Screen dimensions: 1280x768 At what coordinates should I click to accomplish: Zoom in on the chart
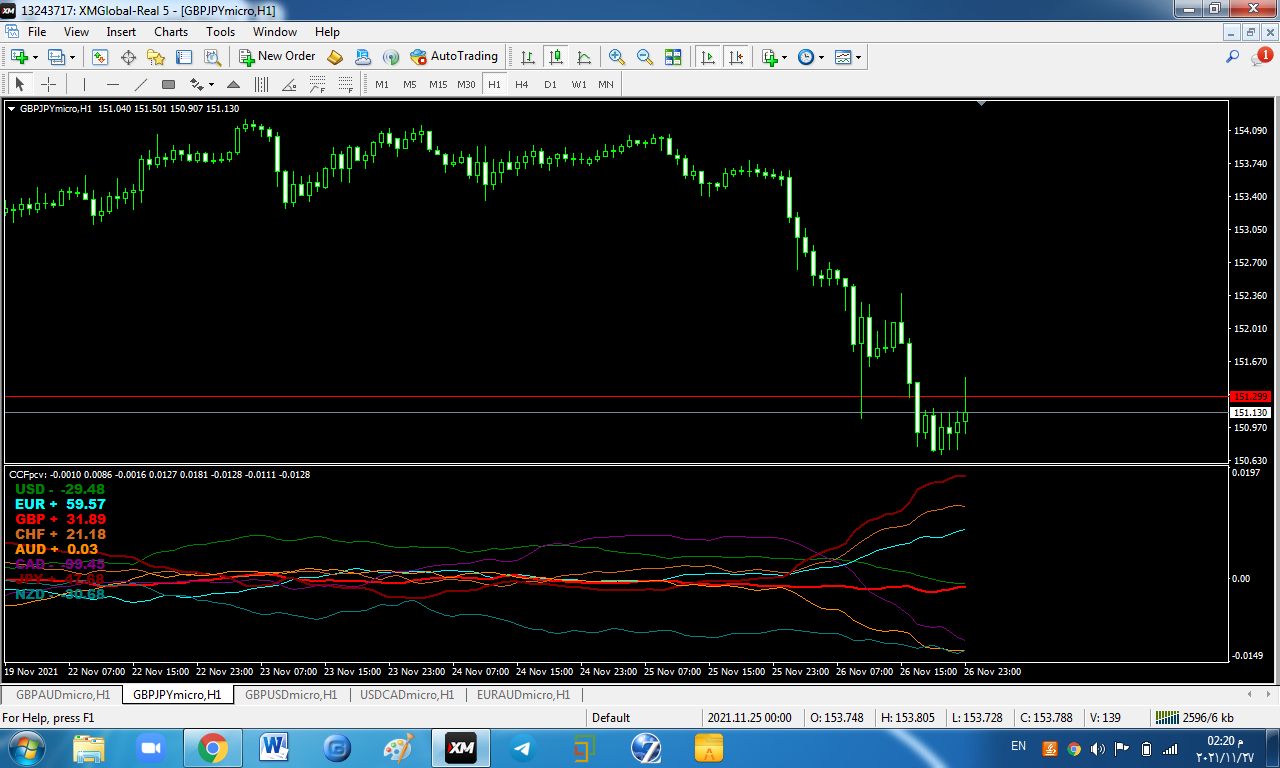pos(617,57)
